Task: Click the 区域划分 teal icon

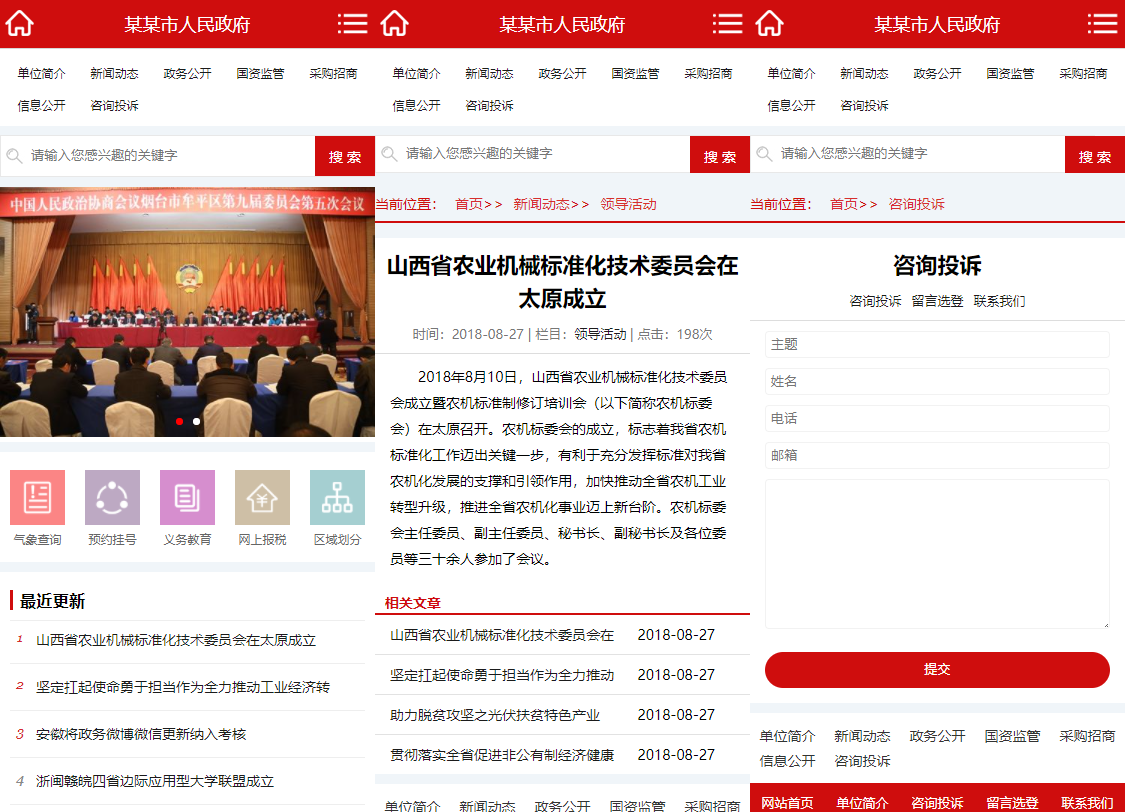Action: coord(337,497)
